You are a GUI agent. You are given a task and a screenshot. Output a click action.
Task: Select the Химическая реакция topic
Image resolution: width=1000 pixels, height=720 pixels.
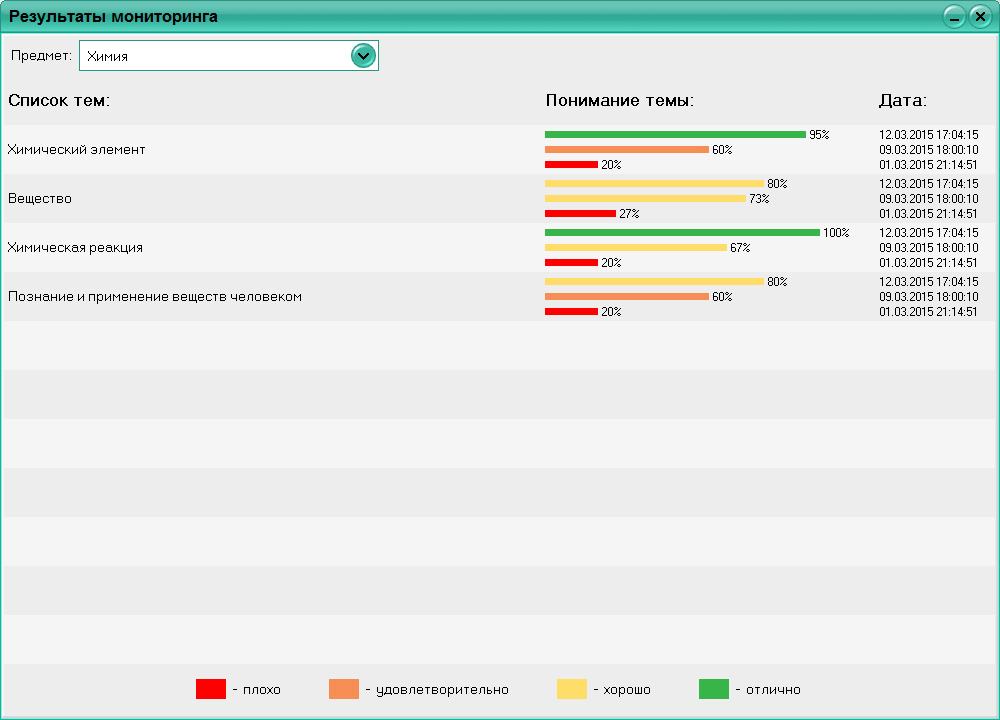75,247
